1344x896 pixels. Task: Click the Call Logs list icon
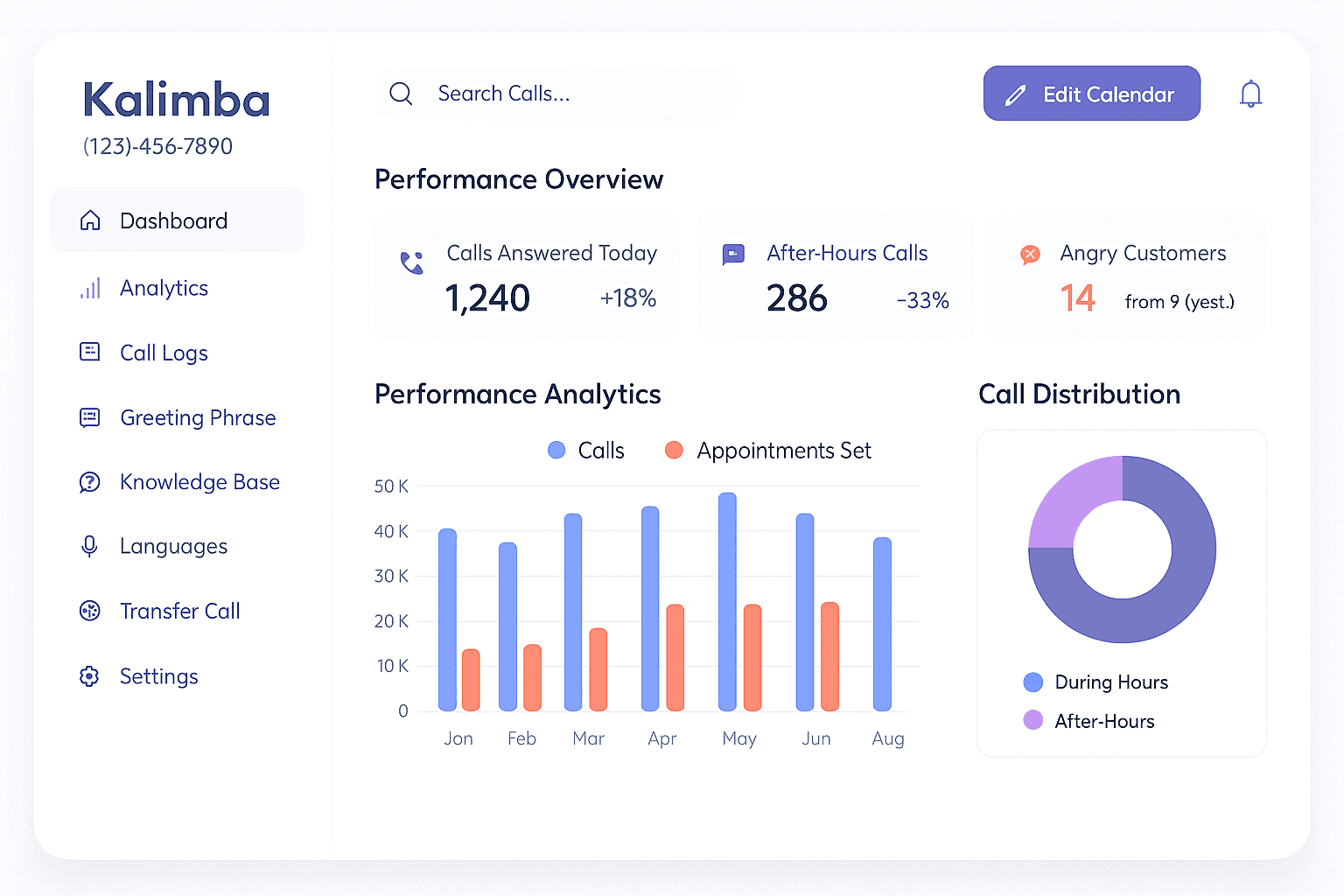click(x=90, y=352)
